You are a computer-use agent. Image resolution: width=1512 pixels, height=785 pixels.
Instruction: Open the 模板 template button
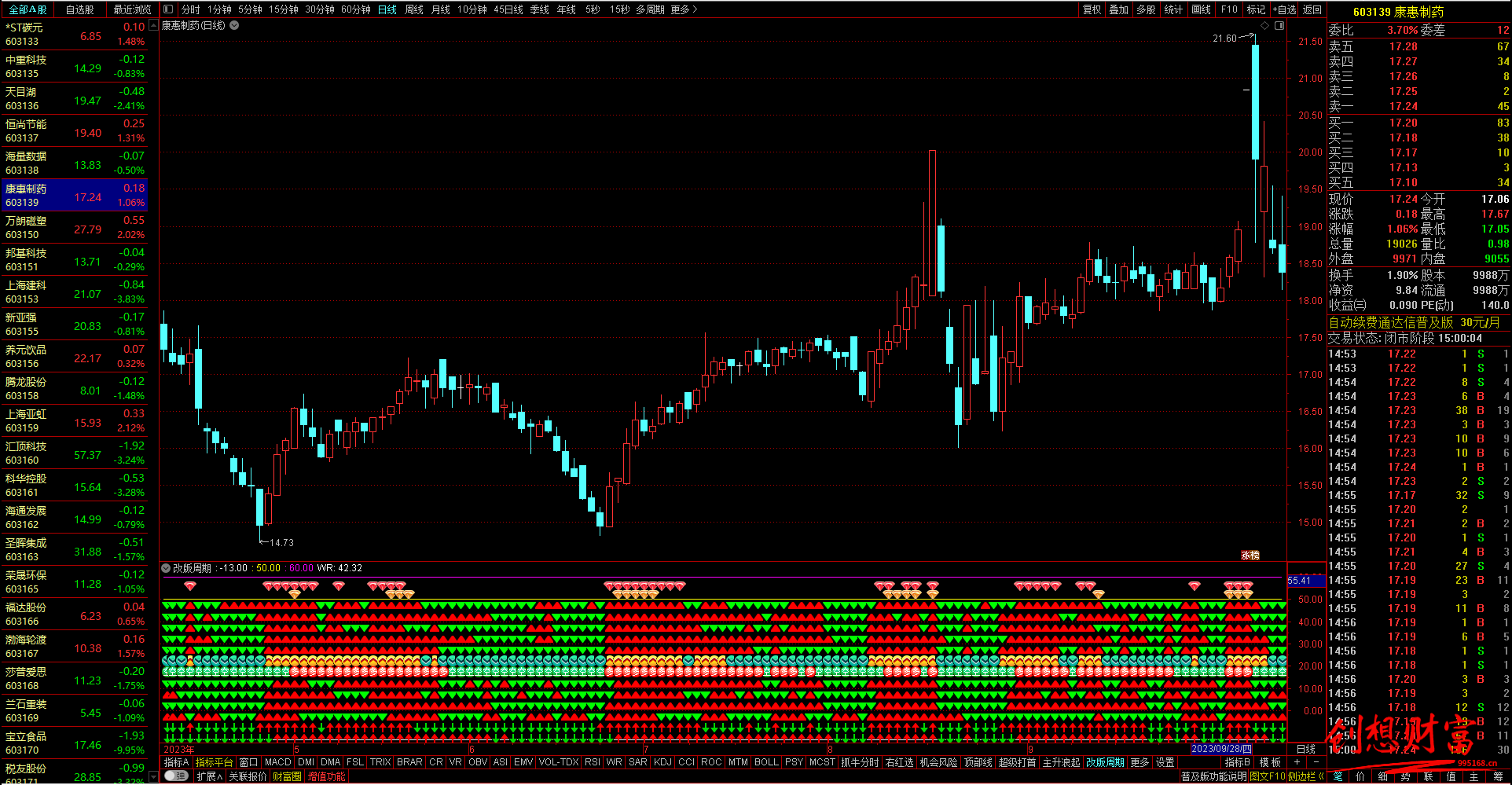1270,762
